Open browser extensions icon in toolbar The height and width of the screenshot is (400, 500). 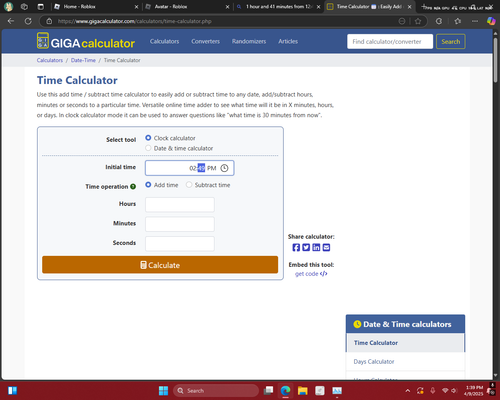[439, 21]
